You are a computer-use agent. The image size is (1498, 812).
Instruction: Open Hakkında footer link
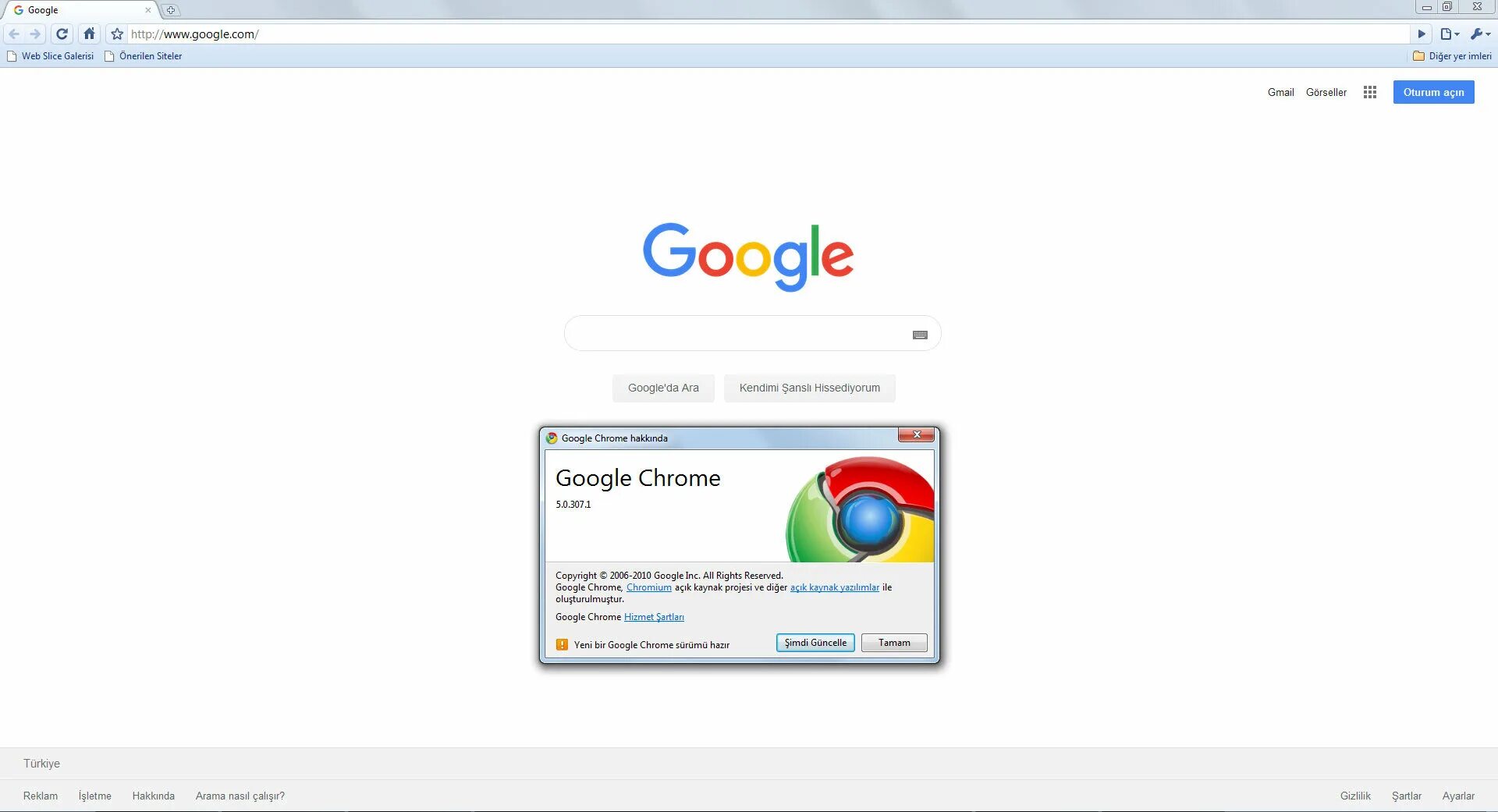153,796
